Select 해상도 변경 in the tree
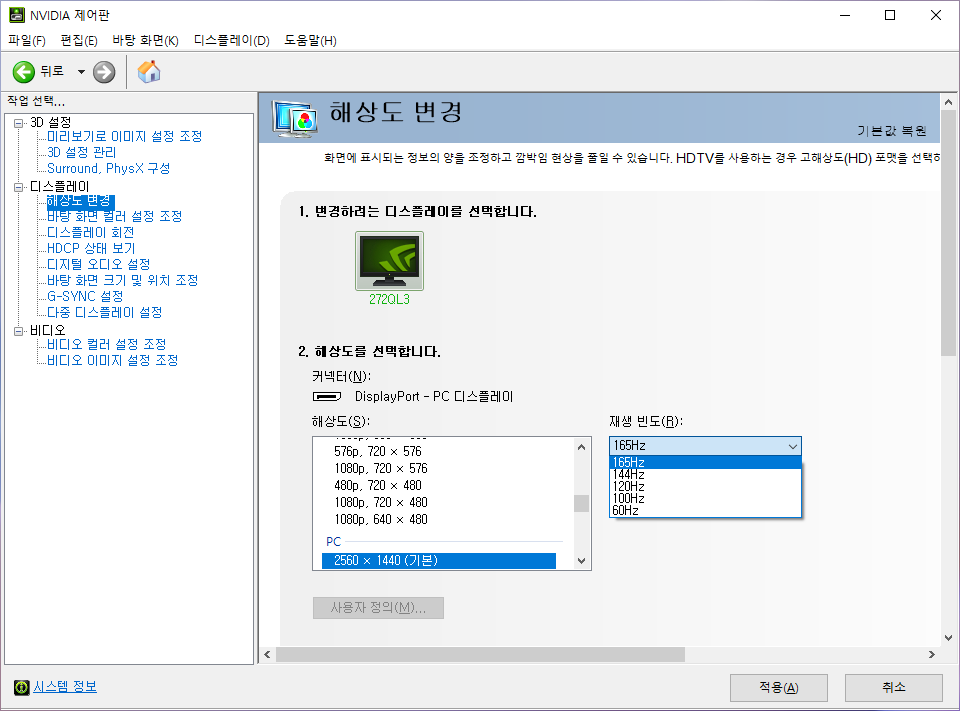This screenshot has width=960, height=711. [80, 200]
